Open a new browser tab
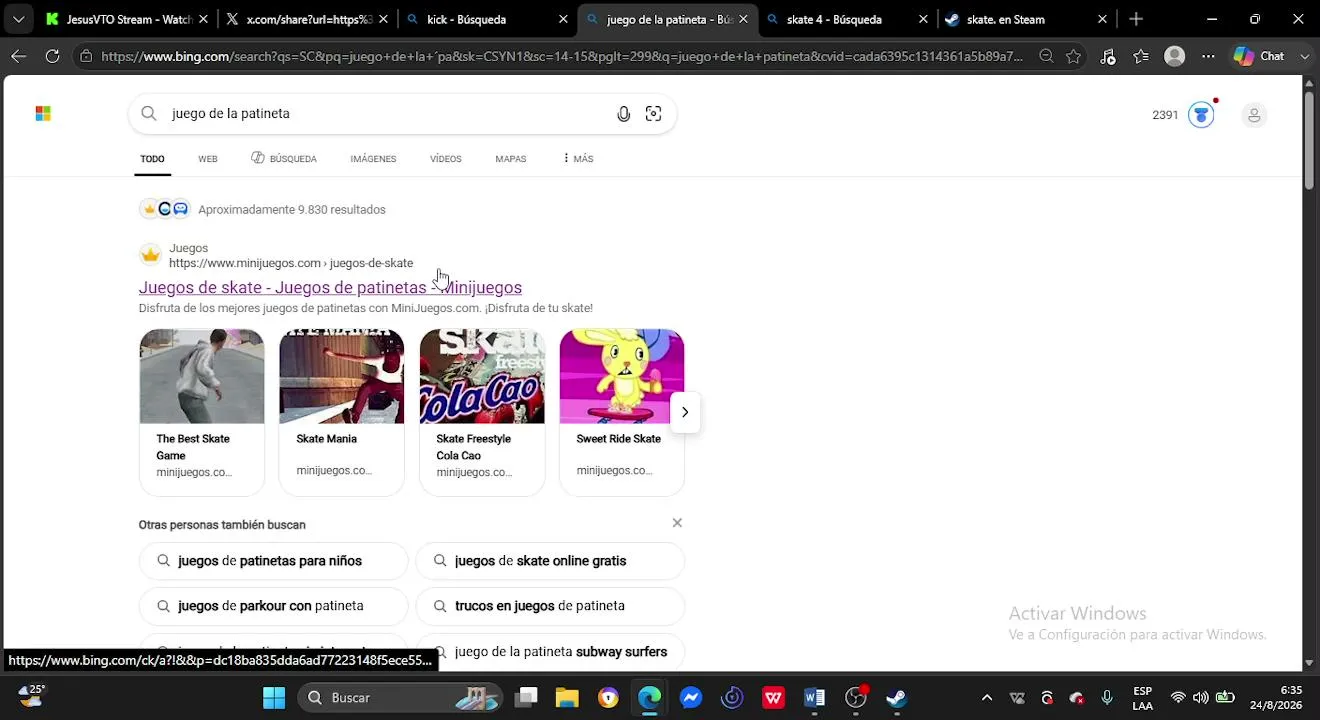The image size is (1320, 720). coord(1136,19)
